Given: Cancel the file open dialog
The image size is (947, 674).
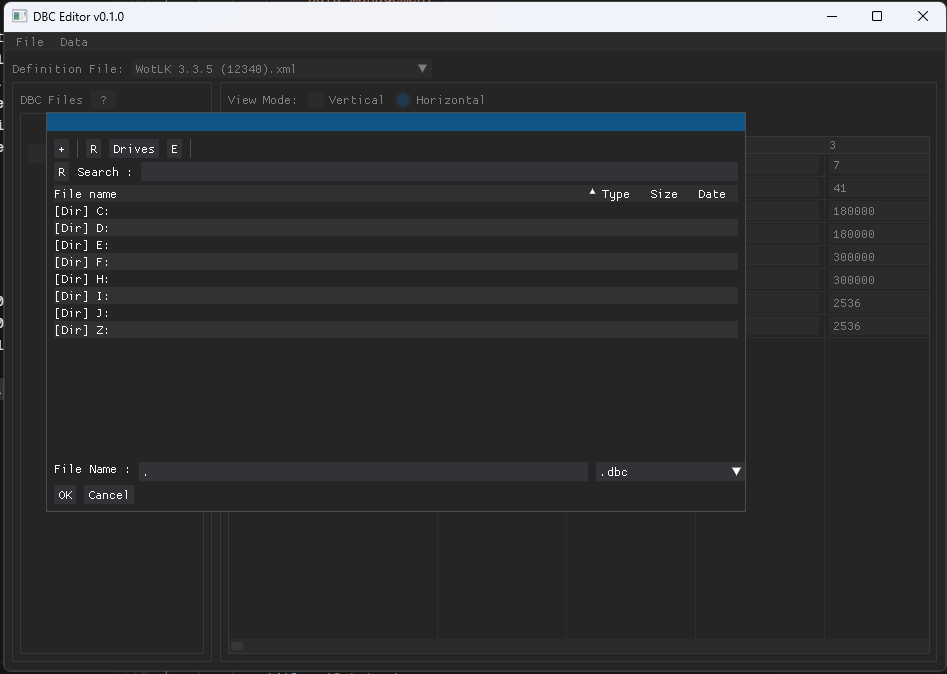Looking at the screenshot, I should (107, 494).
